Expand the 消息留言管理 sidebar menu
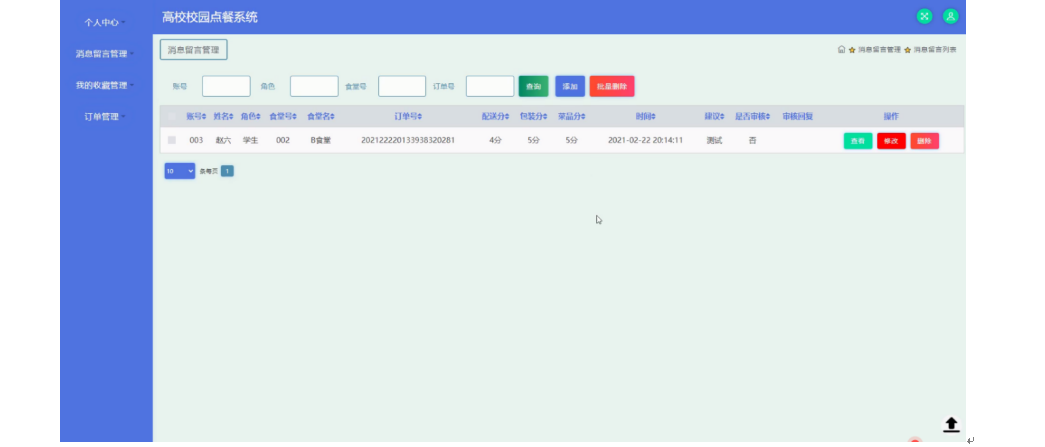This screenshot has width=1045, height=447. point(105,53)
